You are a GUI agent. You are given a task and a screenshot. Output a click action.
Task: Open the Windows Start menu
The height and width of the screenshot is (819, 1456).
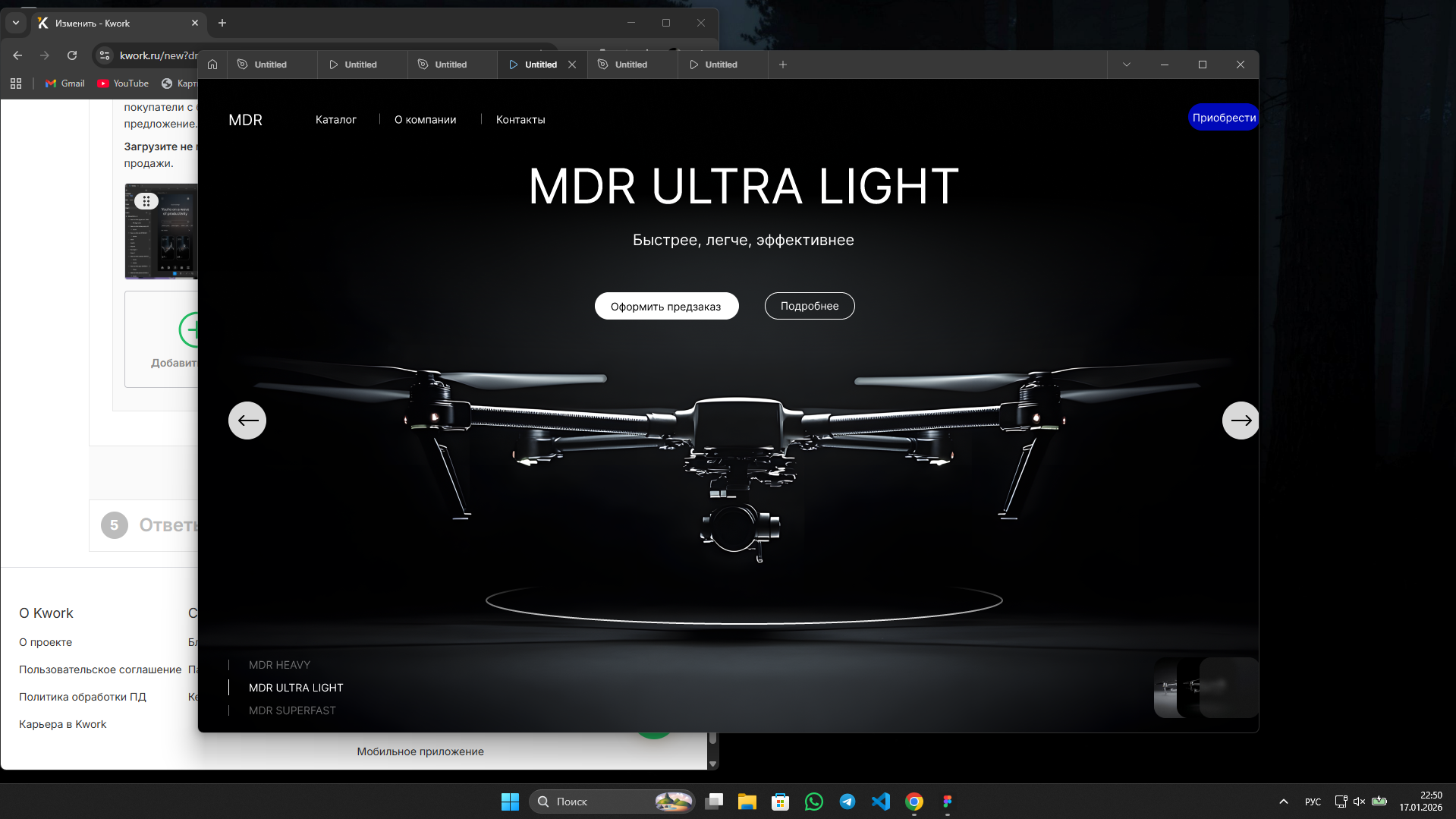point(511,802)
